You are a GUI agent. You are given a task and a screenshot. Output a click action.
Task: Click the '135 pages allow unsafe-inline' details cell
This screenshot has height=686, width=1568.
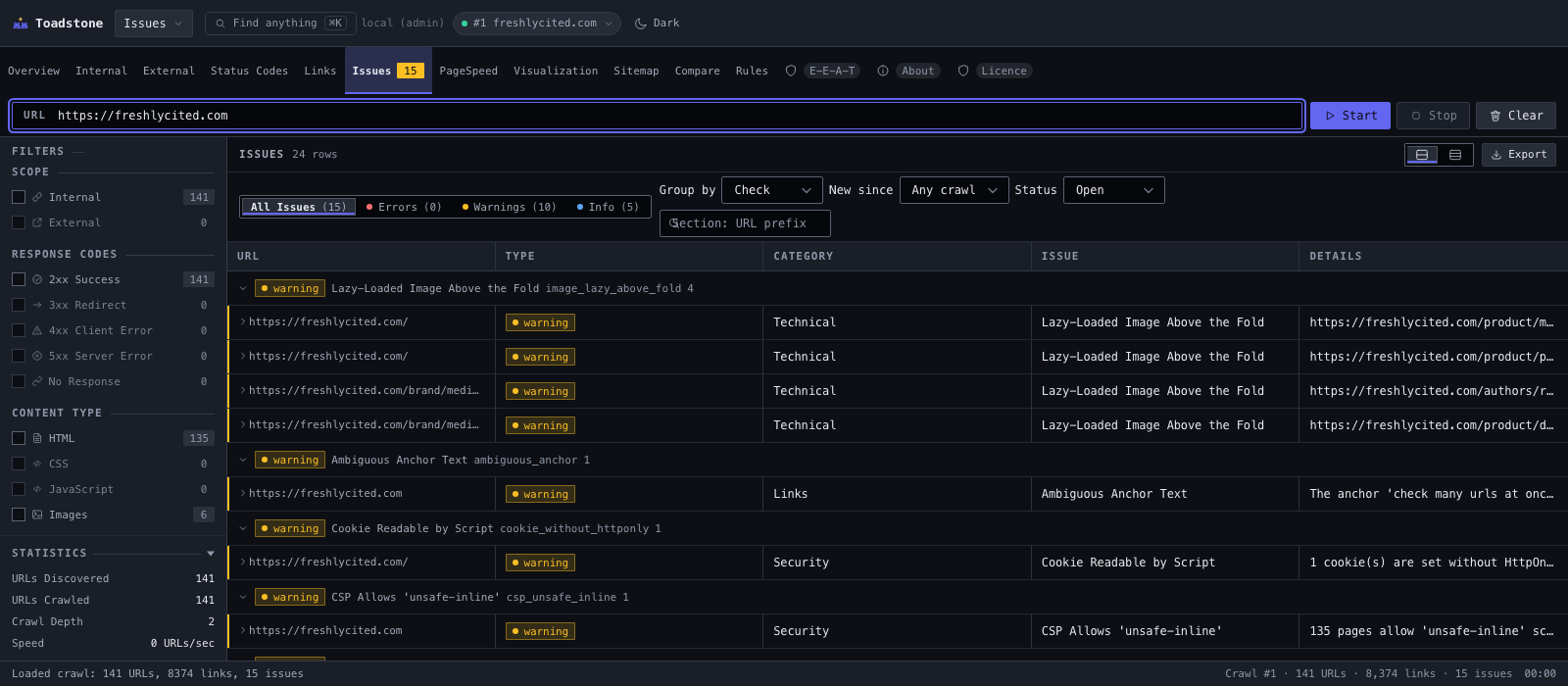[1432, 631]
